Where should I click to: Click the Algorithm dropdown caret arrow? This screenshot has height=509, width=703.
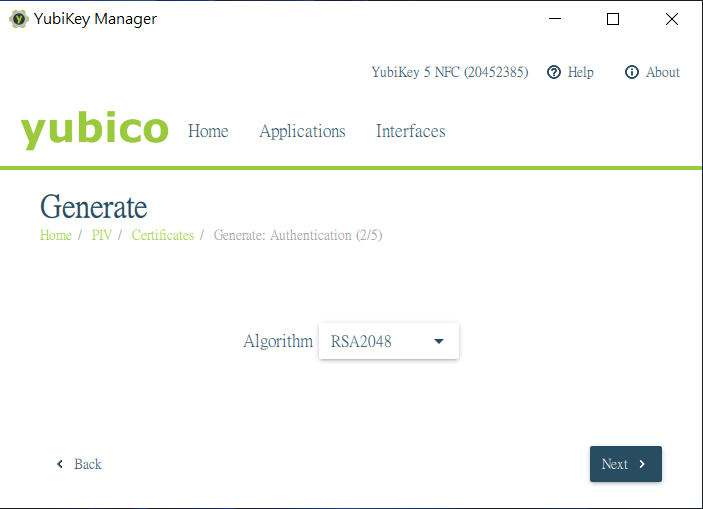(439, 341)
